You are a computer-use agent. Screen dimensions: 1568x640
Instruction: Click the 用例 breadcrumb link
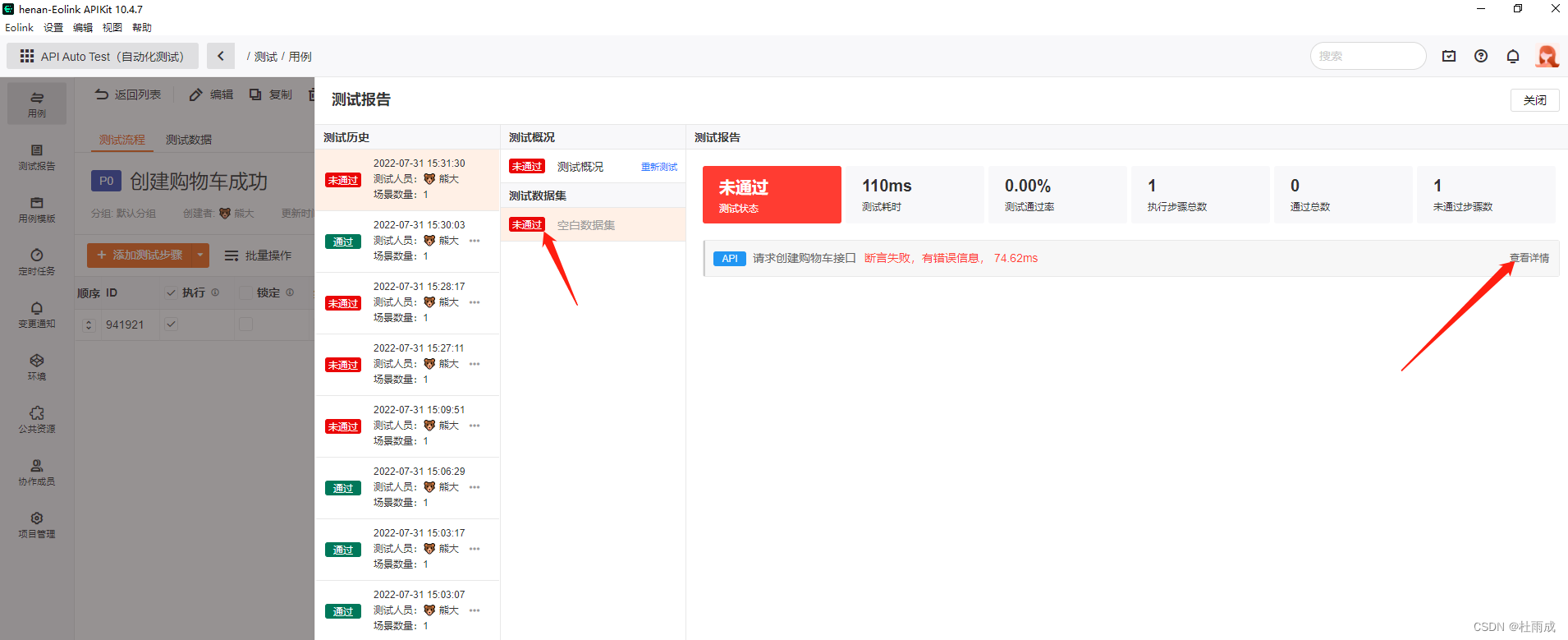tap(300, 57)
